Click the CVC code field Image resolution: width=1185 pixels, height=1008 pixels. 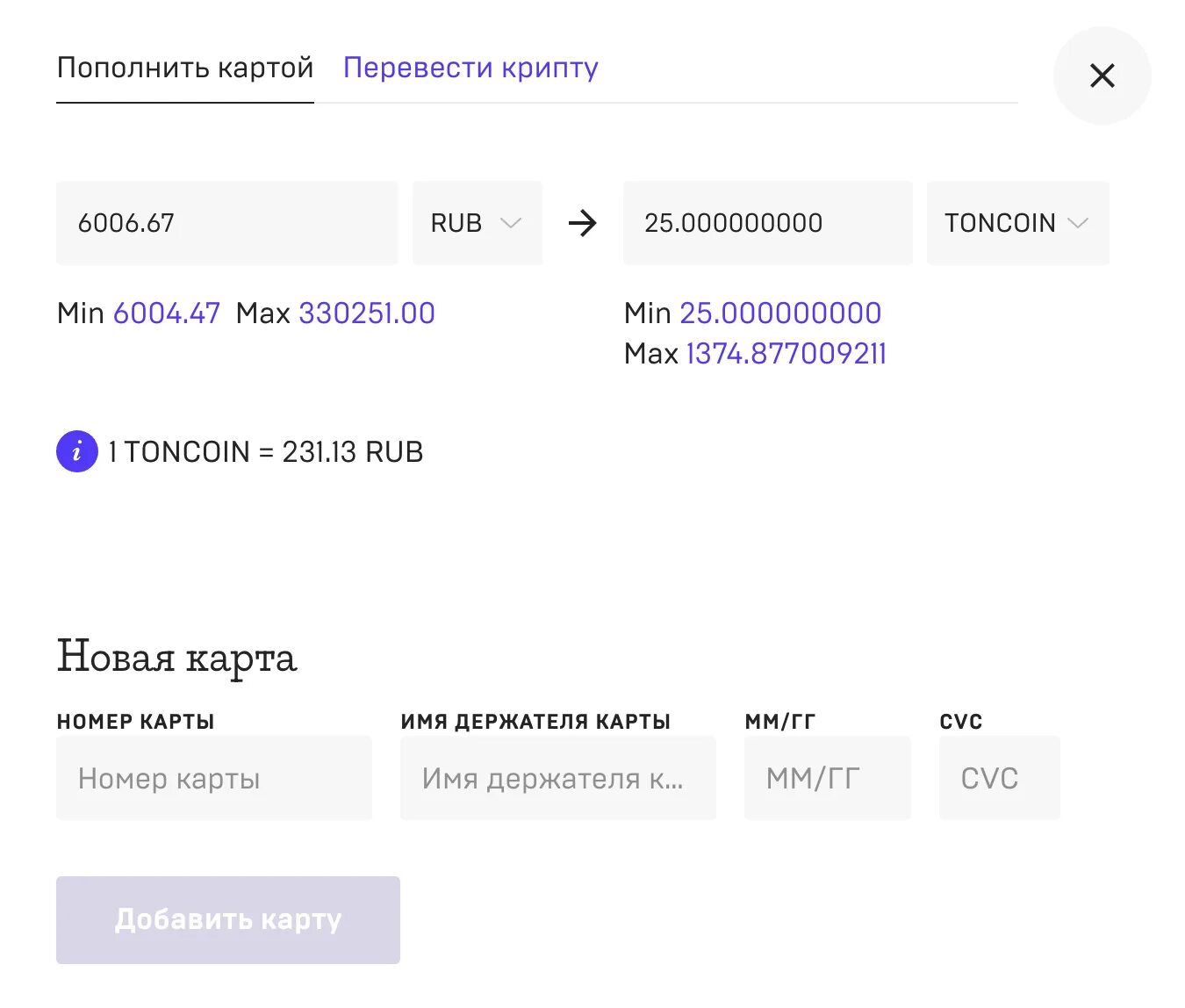999,779
